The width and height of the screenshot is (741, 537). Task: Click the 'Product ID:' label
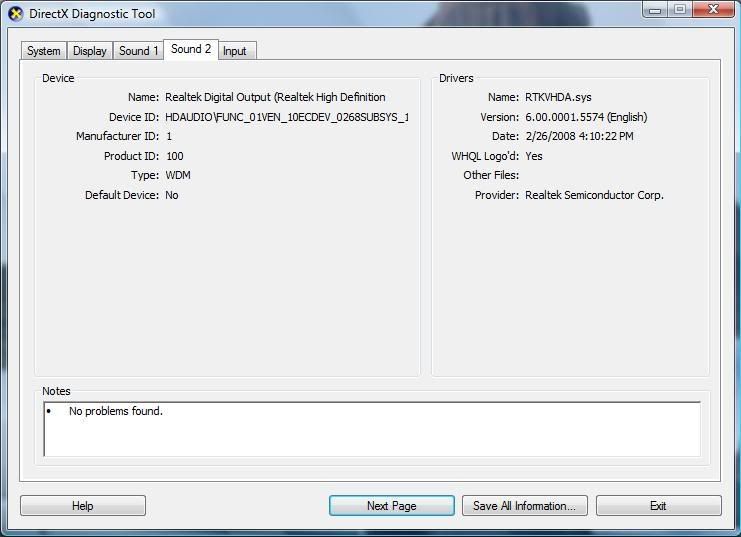click(x=131, y=156)
